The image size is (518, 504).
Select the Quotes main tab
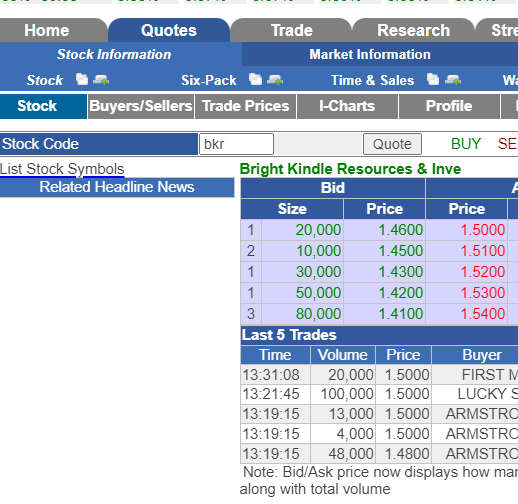[x=169, y=30]
